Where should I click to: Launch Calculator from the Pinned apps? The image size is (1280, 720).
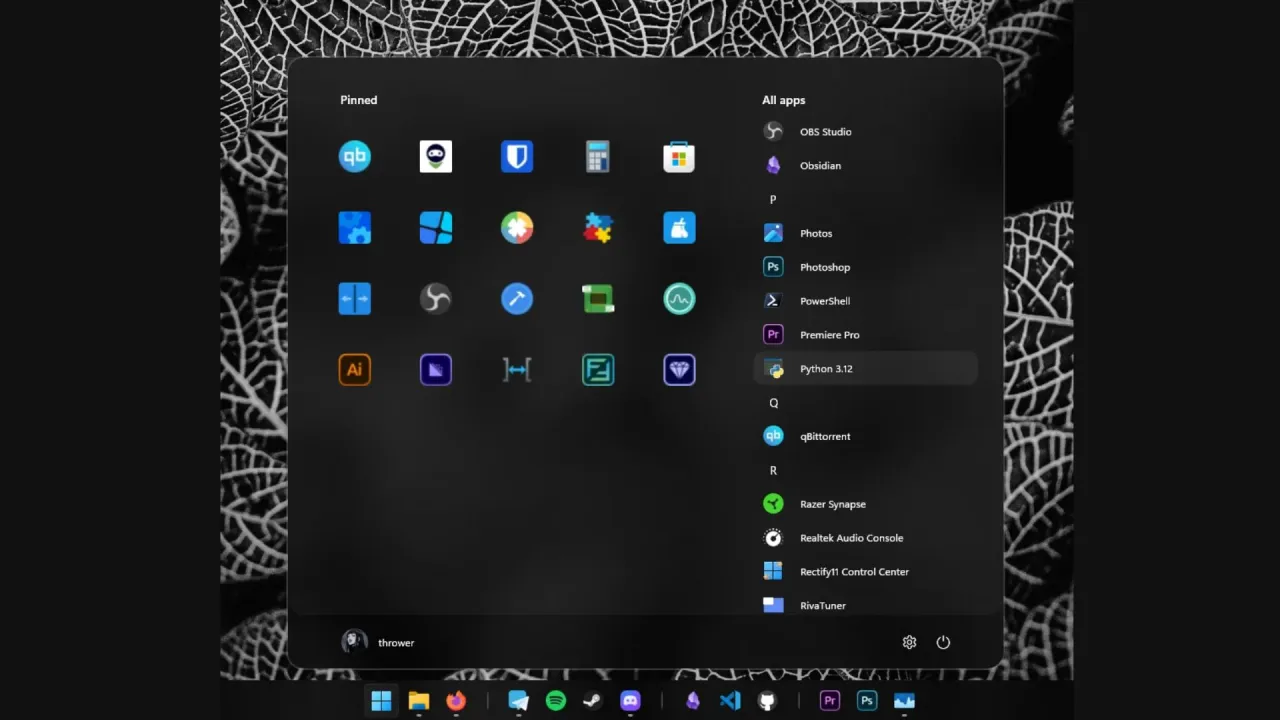pos(597,156)
